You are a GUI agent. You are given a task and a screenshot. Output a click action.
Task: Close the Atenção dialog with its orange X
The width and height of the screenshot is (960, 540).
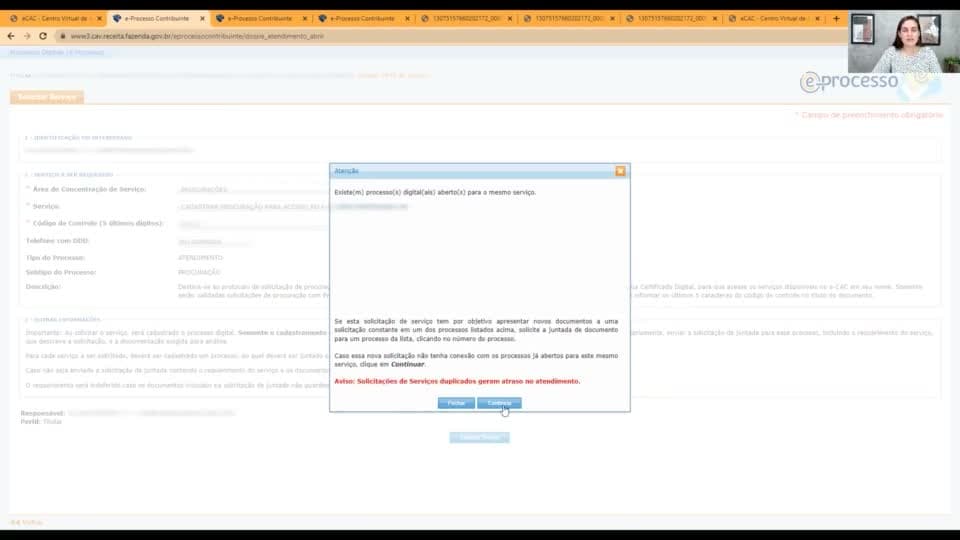click(620, 171)
